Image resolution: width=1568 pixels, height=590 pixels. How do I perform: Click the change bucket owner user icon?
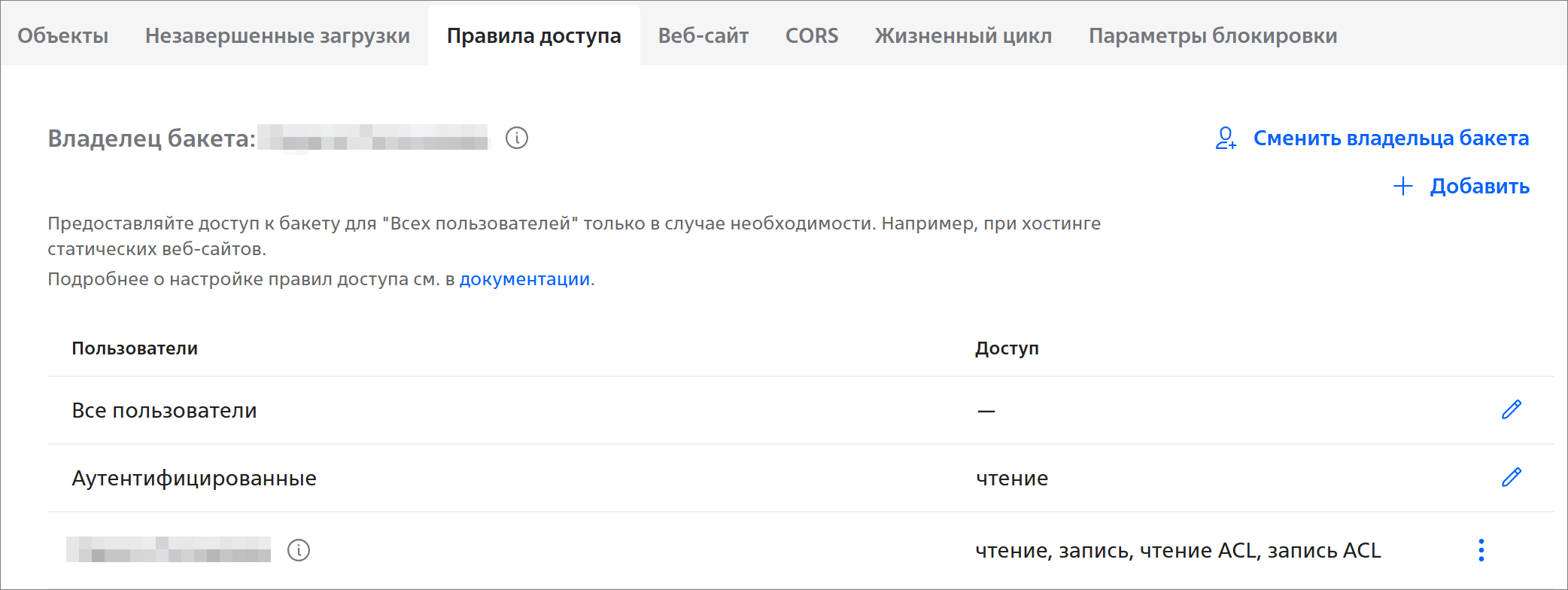click(1226, 138)
